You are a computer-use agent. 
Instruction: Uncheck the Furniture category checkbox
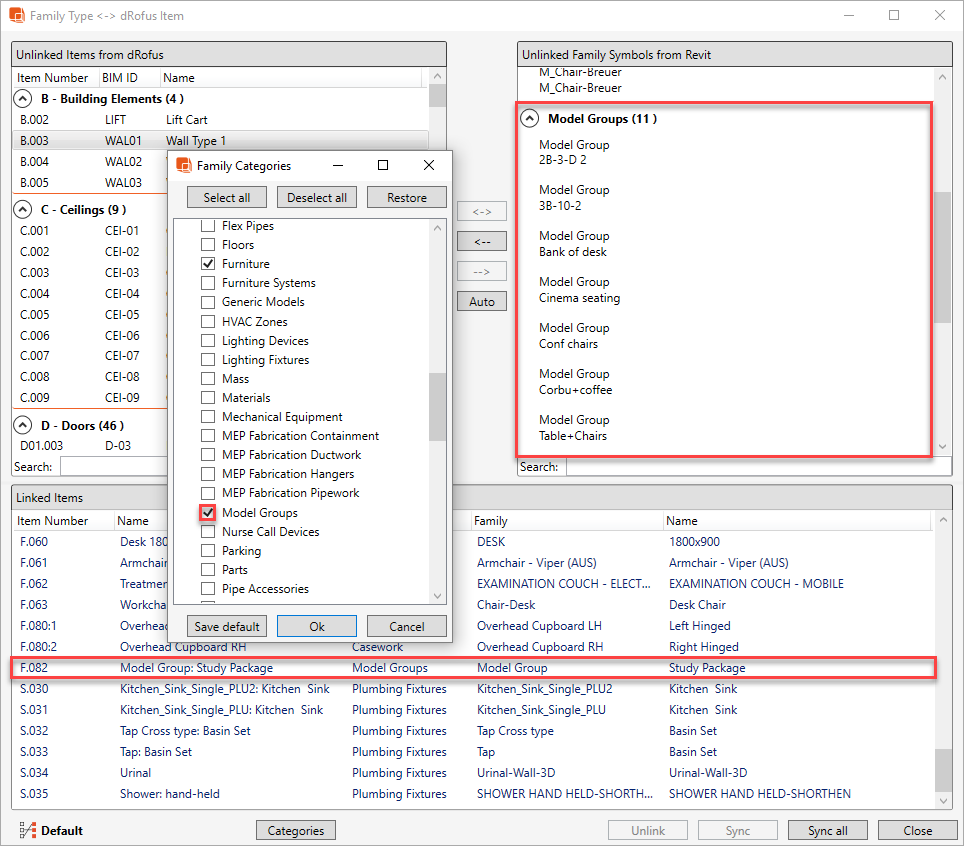point(208,264)
